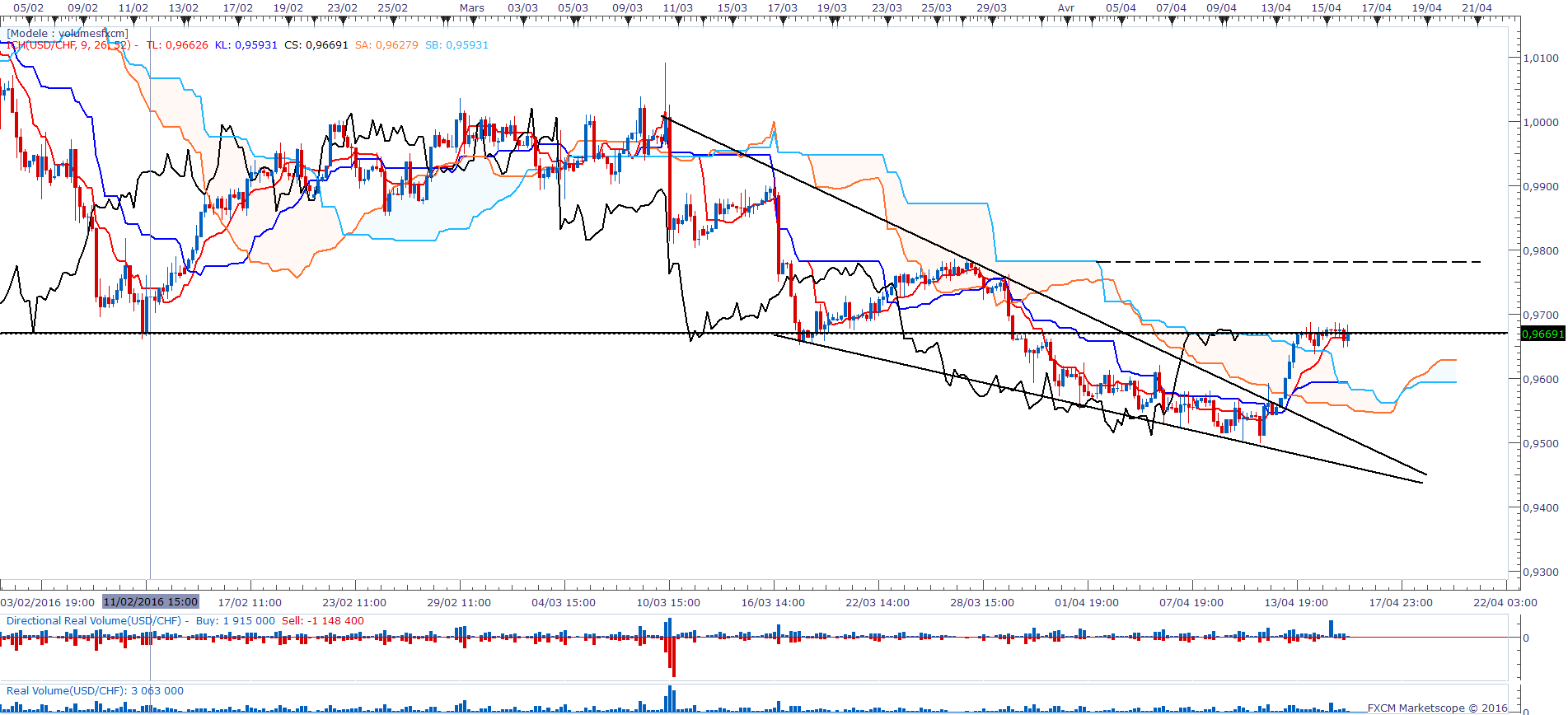1568x715 pixels.
Task: Click the "[Modele : volumesfxcm]" chart label
Action: [68, 34]
